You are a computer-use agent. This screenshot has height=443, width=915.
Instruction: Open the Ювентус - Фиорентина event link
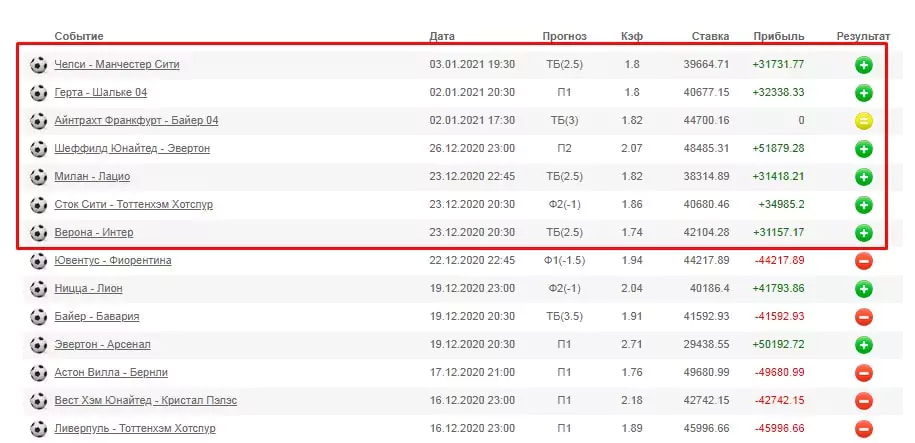click(x=113, y=260)
